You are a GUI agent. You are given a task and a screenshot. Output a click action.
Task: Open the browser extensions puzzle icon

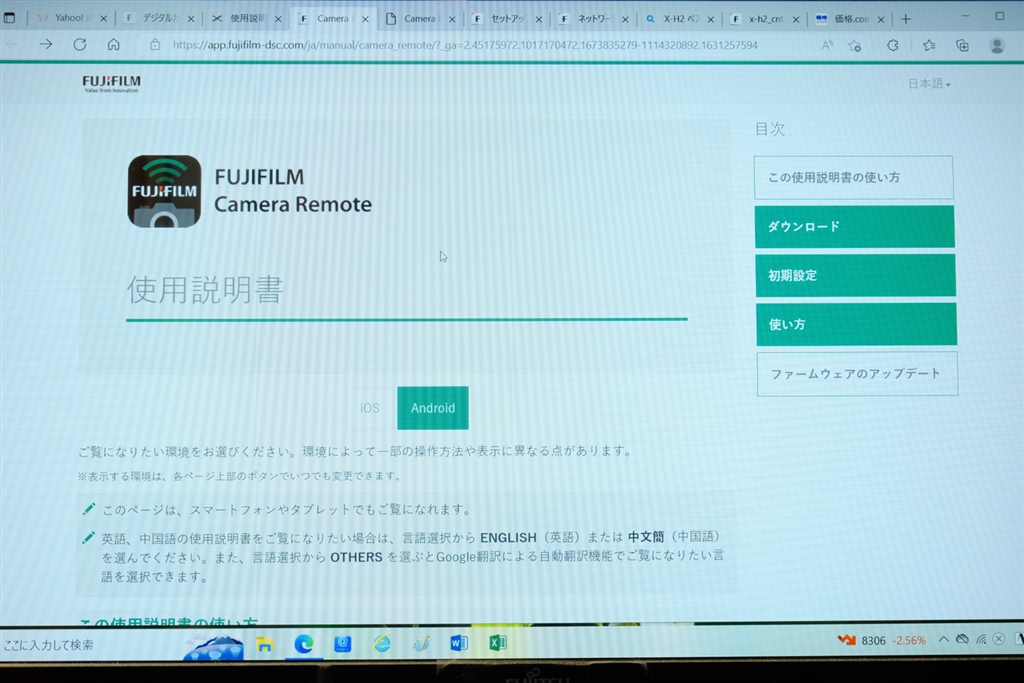(893, 45)
